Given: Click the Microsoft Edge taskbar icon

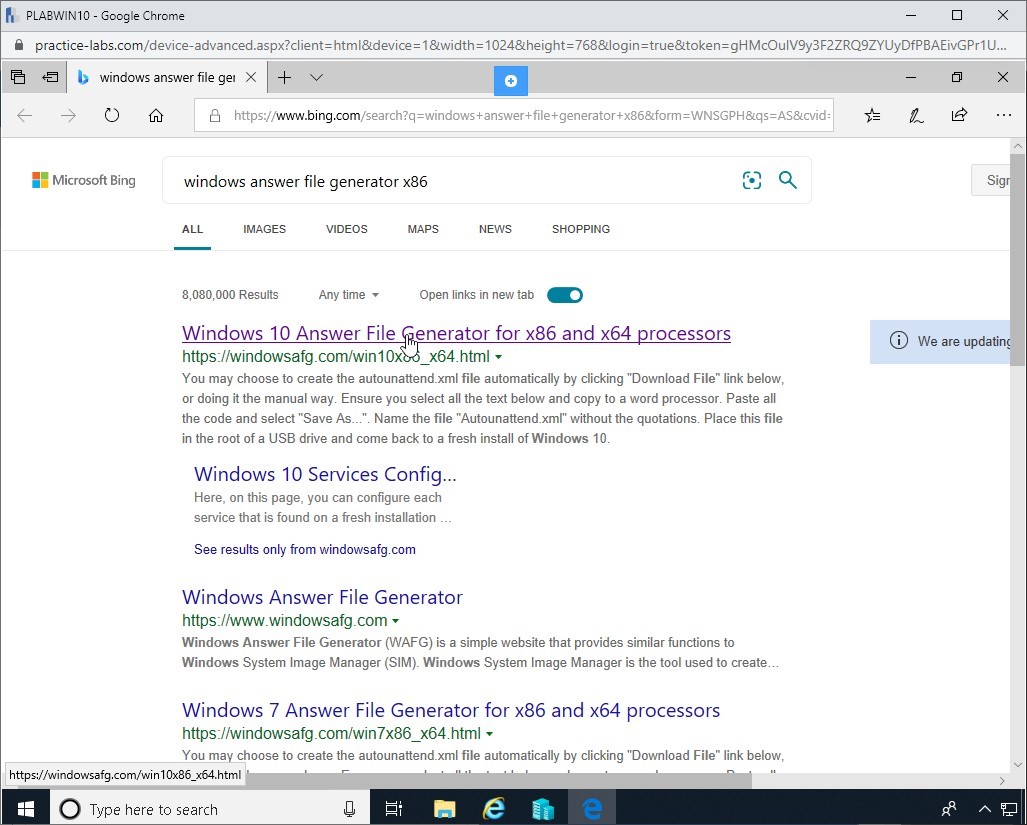Looking at the screenshot, I should [592, 809].
